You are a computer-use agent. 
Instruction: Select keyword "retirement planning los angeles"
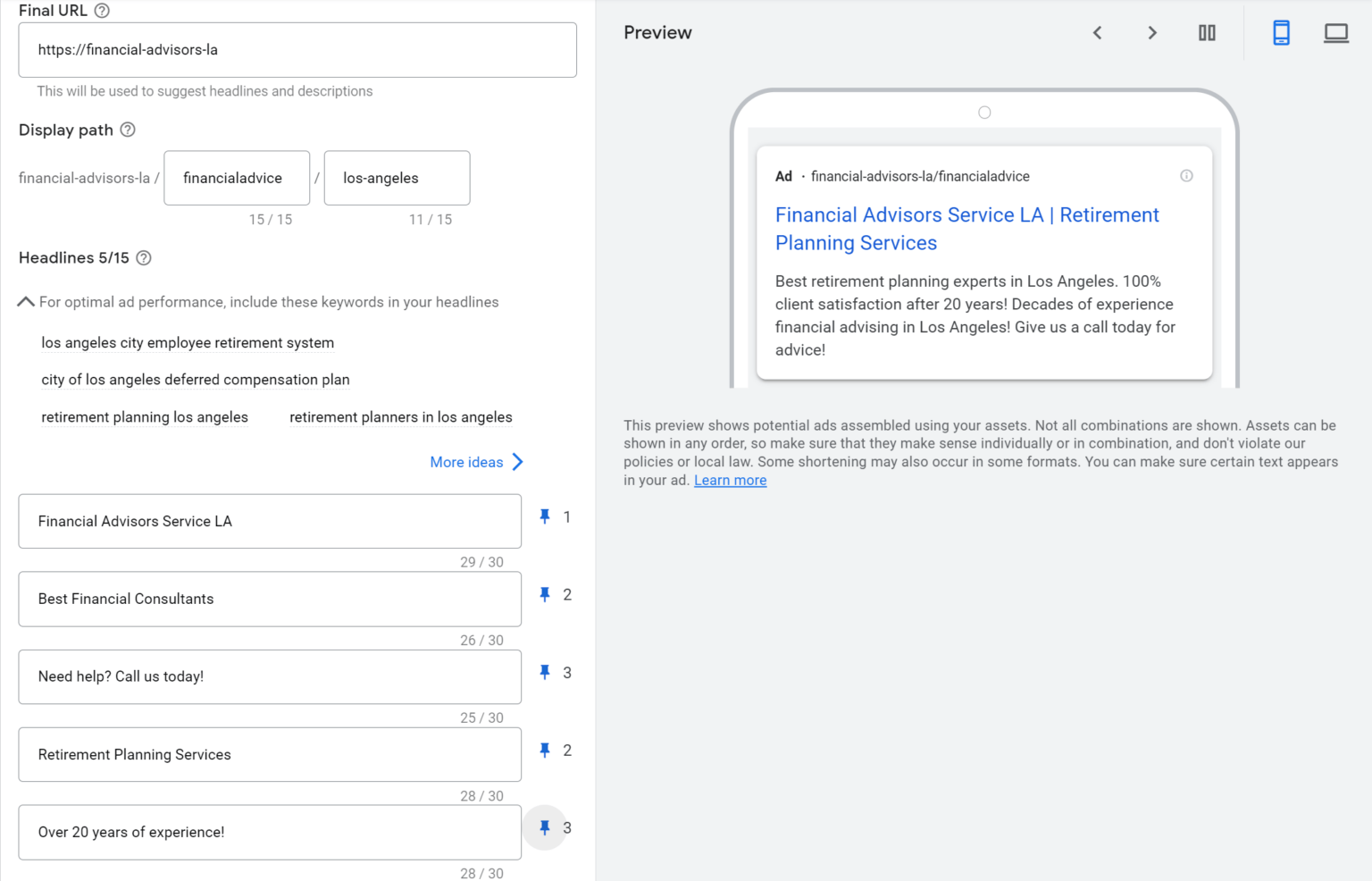pos(145,416)
